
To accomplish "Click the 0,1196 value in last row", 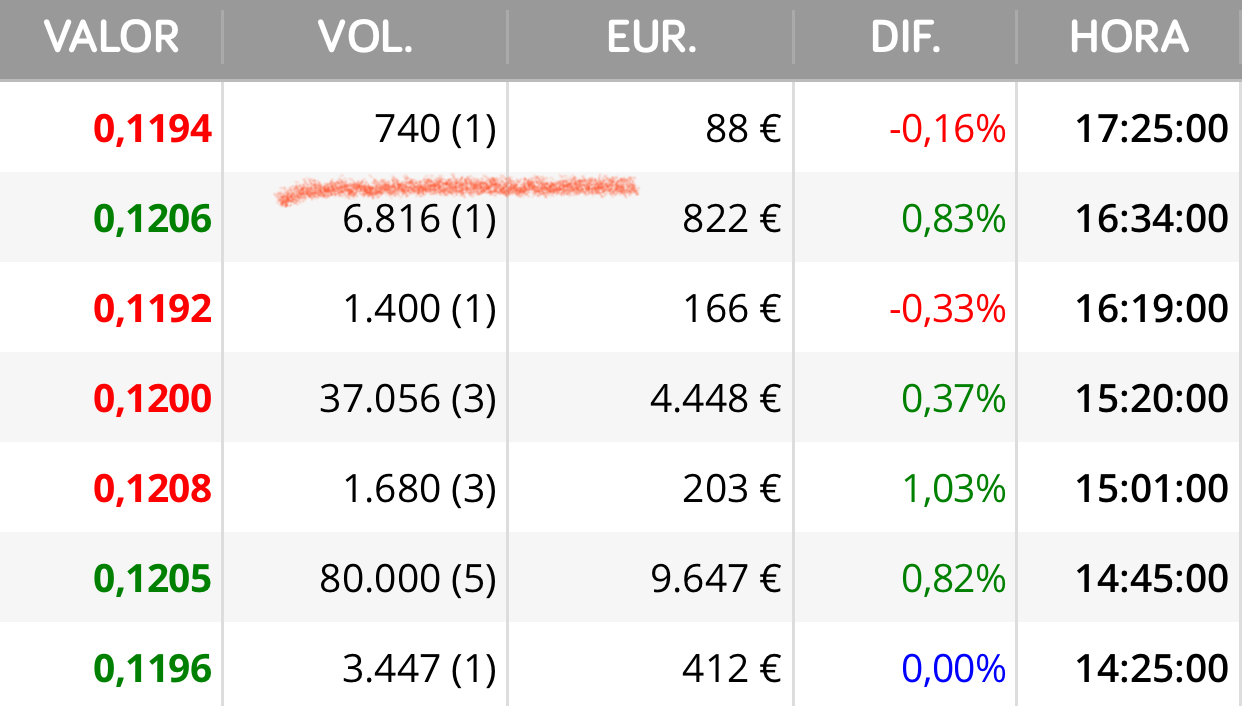I will coord(153,669).
